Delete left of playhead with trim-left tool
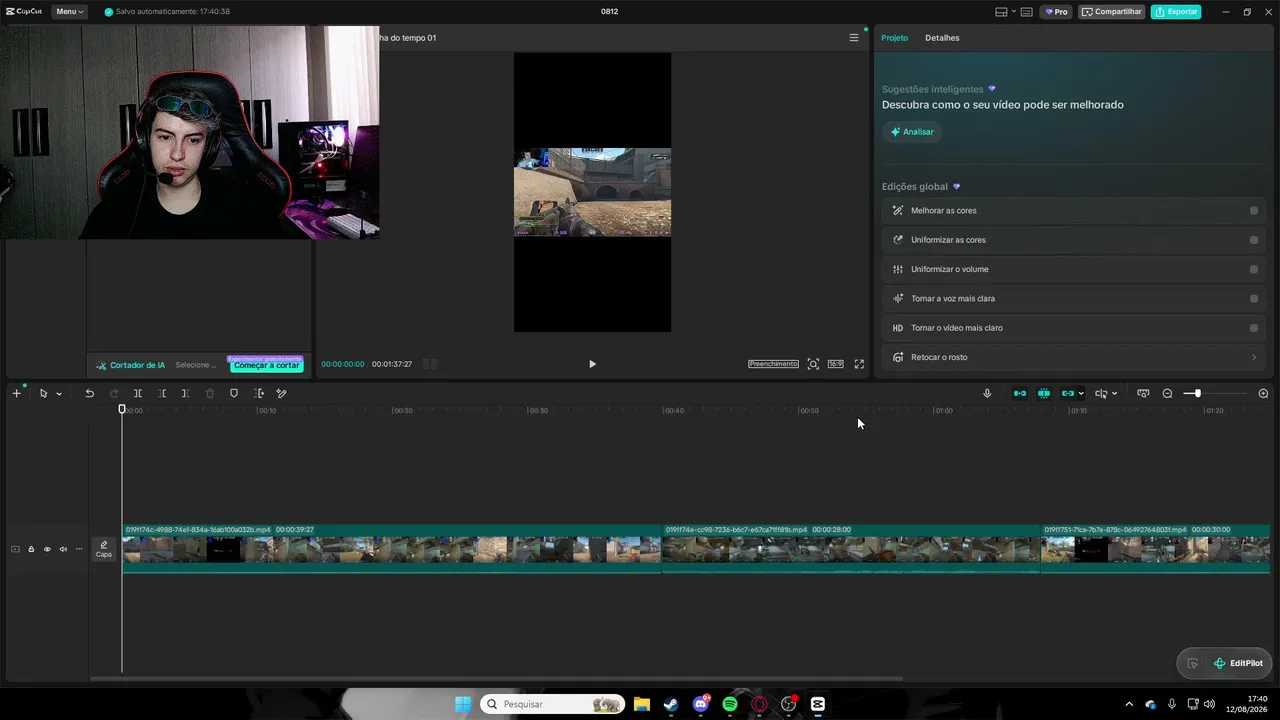 tap(162, 393)
